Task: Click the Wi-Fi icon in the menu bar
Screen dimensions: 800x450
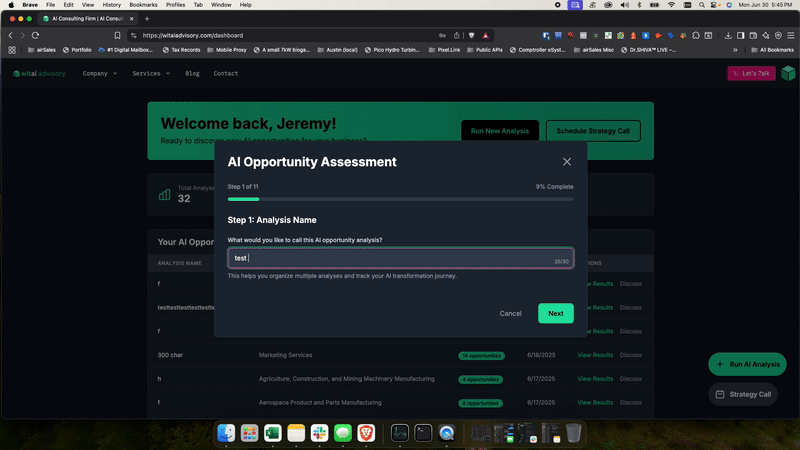Action: (671, 5)
